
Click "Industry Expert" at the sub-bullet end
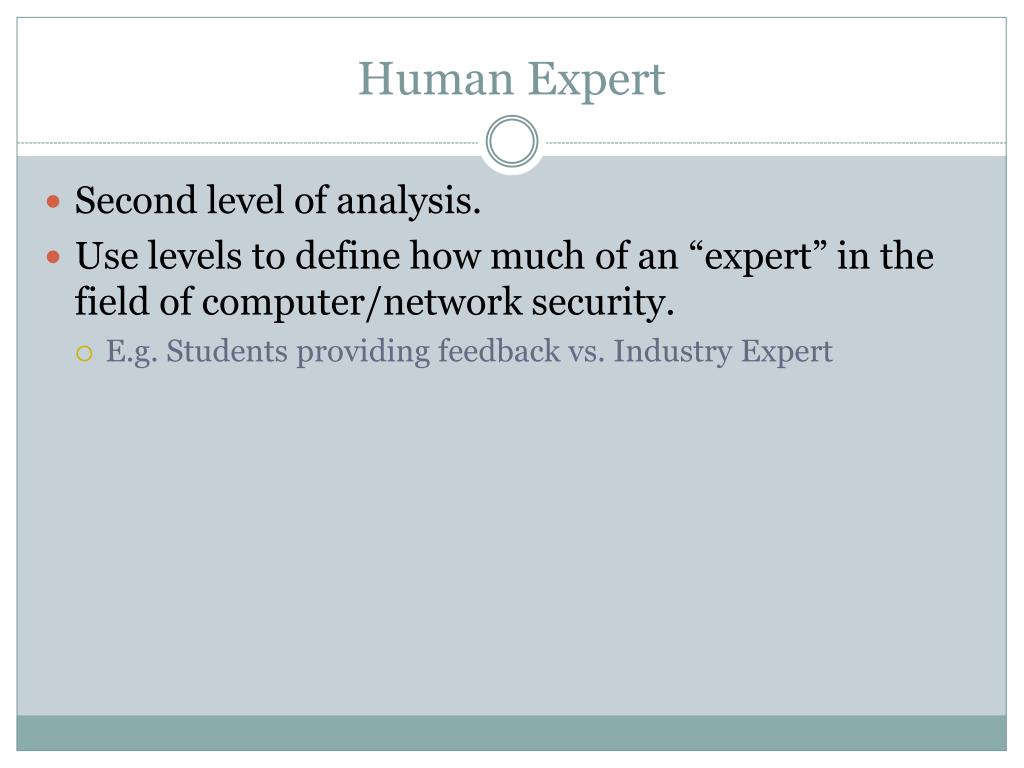723,352
